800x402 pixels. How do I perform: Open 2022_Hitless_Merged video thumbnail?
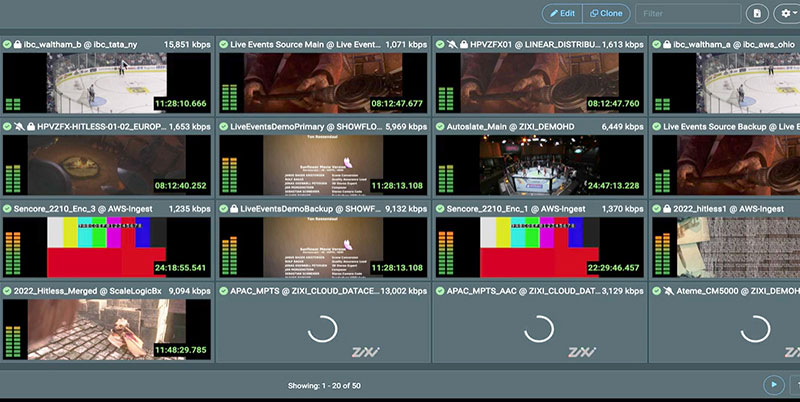click(x=107, y=330)
